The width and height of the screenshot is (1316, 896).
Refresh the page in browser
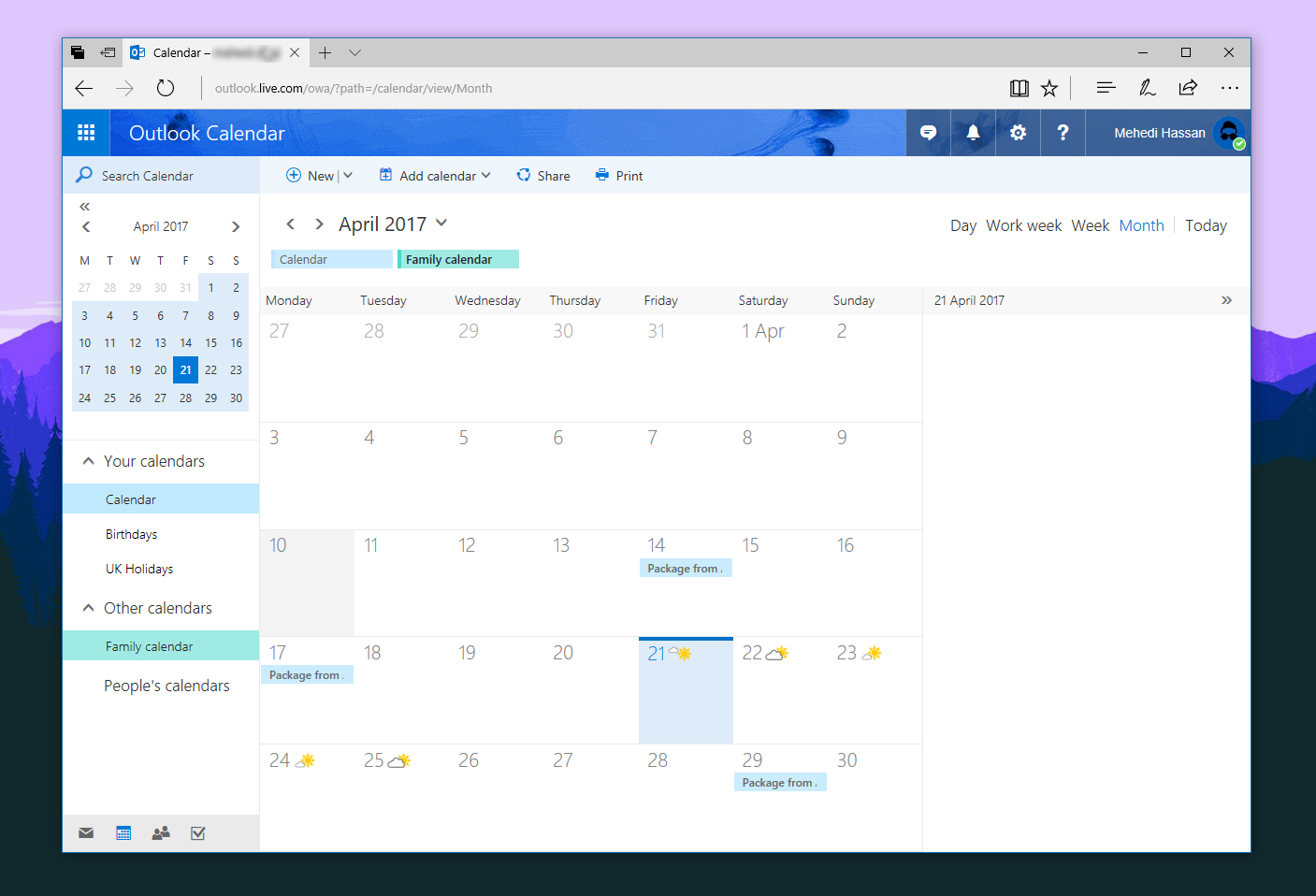(x=166, y=88)
